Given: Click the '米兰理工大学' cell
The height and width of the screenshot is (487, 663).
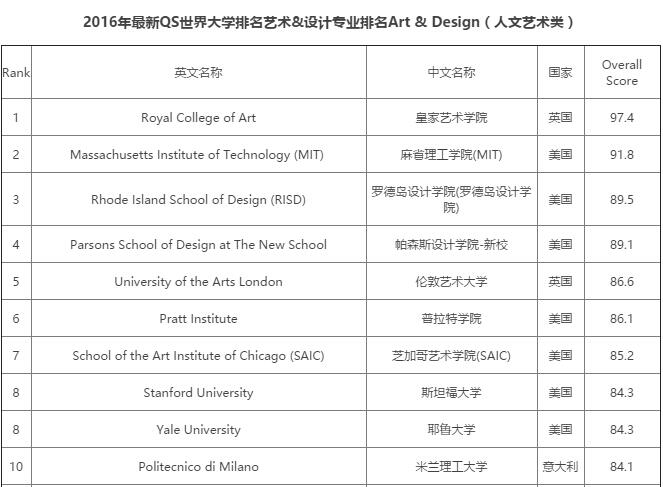Looking at the screenshot, I should tap(451, 467).
